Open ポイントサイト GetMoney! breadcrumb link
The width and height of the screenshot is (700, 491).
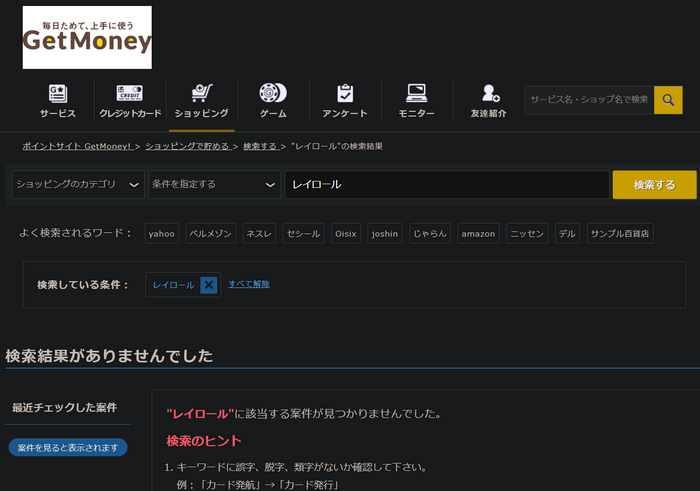point(78,146)
